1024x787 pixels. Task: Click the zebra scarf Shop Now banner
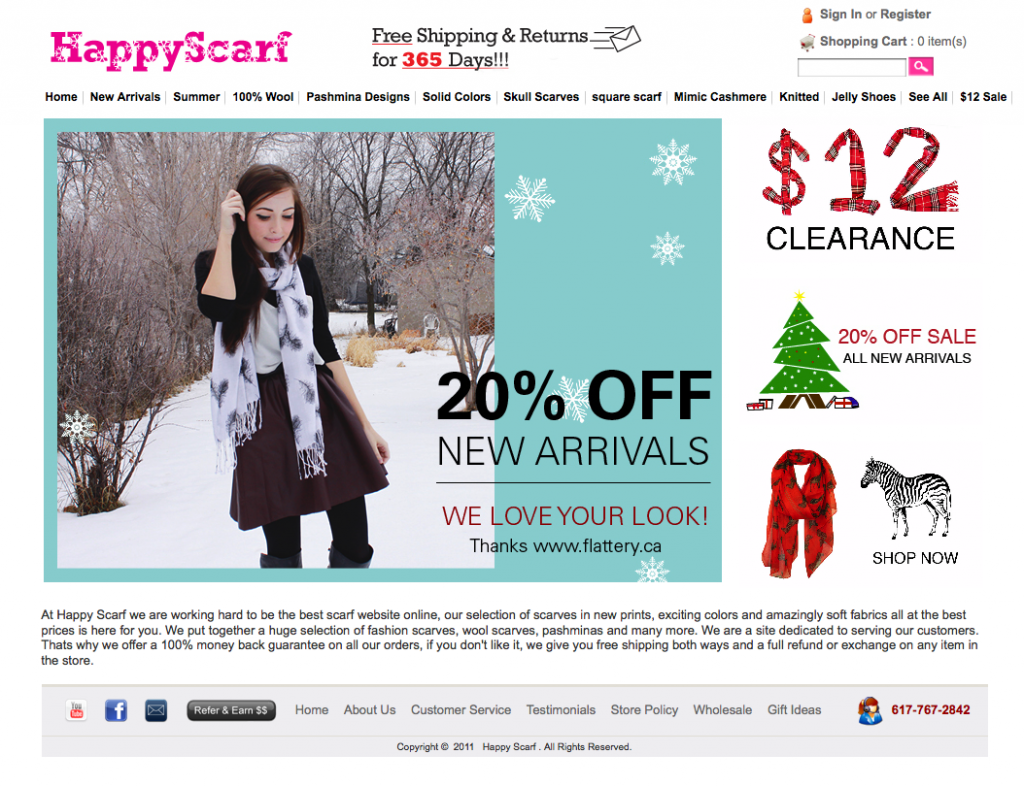pyautogui.click(x=860, y=513)
